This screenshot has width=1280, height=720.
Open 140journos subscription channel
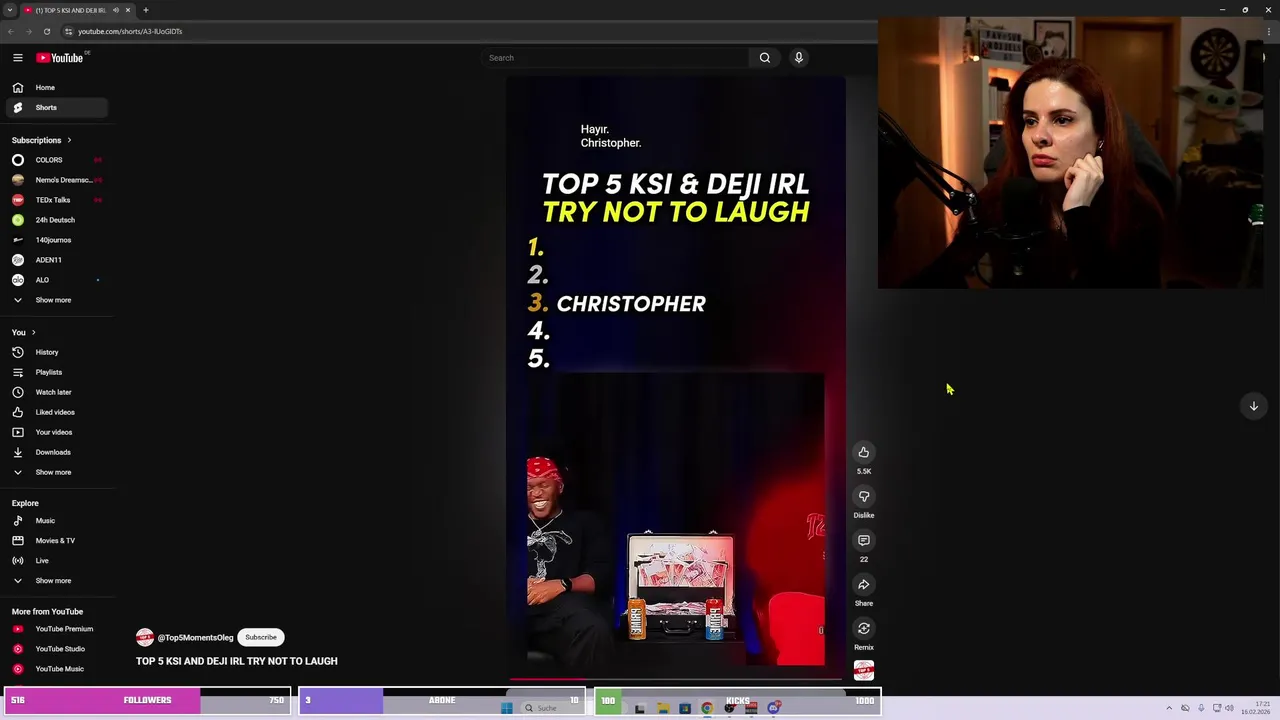click(x=55, y=240)
